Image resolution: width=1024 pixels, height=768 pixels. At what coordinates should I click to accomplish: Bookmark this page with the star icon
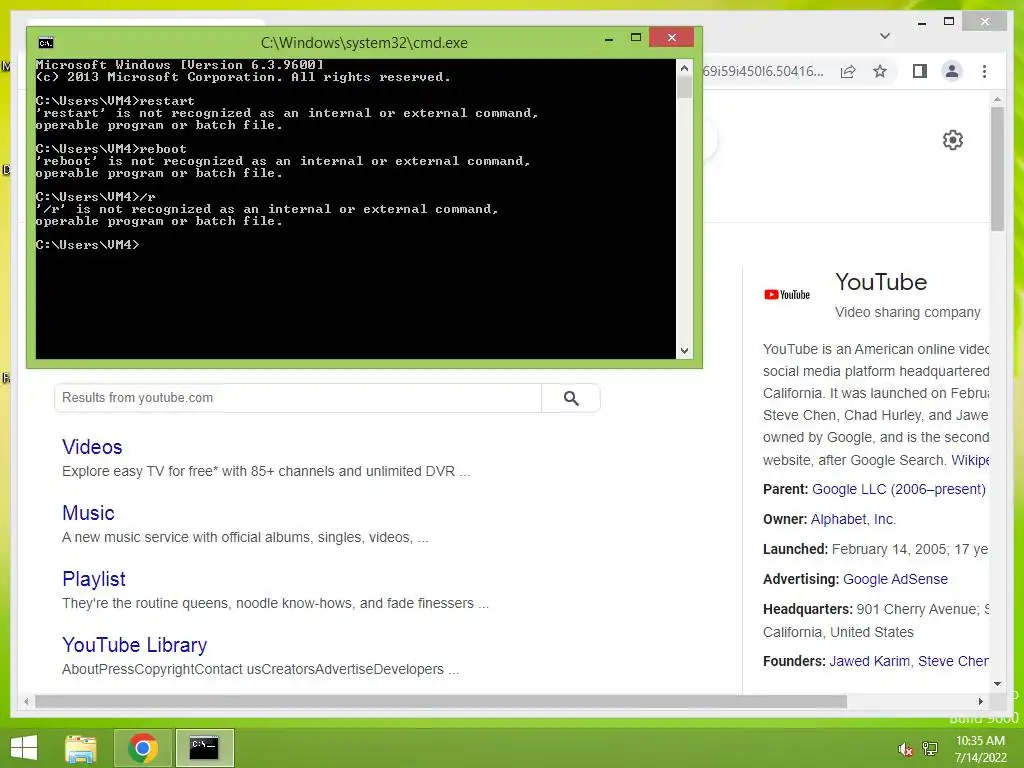(880, 71)
